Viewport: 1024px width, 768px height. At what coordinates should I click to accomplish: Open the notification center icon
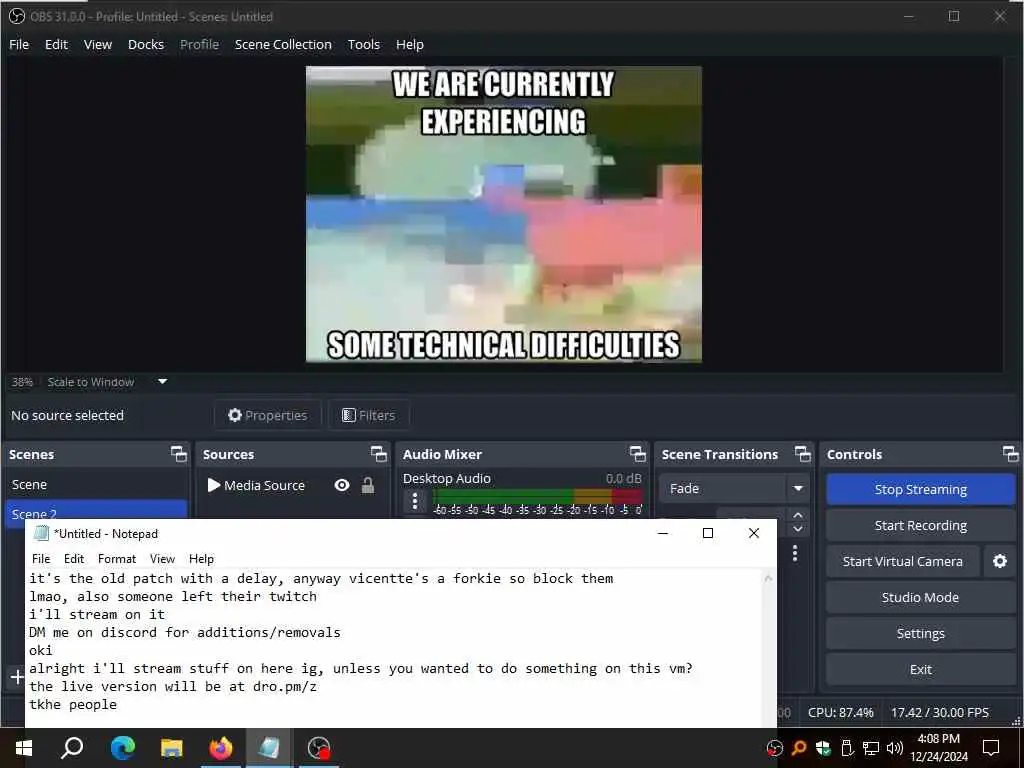991,748
